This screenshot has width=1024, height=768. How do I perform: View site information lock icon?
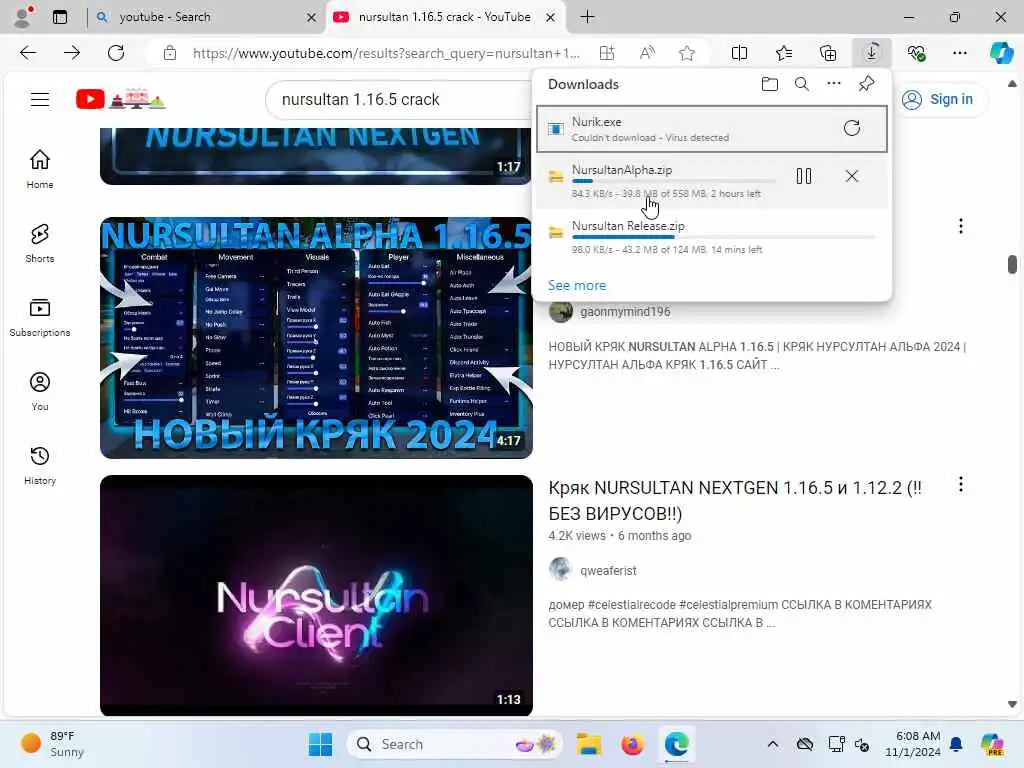(170, 53)
